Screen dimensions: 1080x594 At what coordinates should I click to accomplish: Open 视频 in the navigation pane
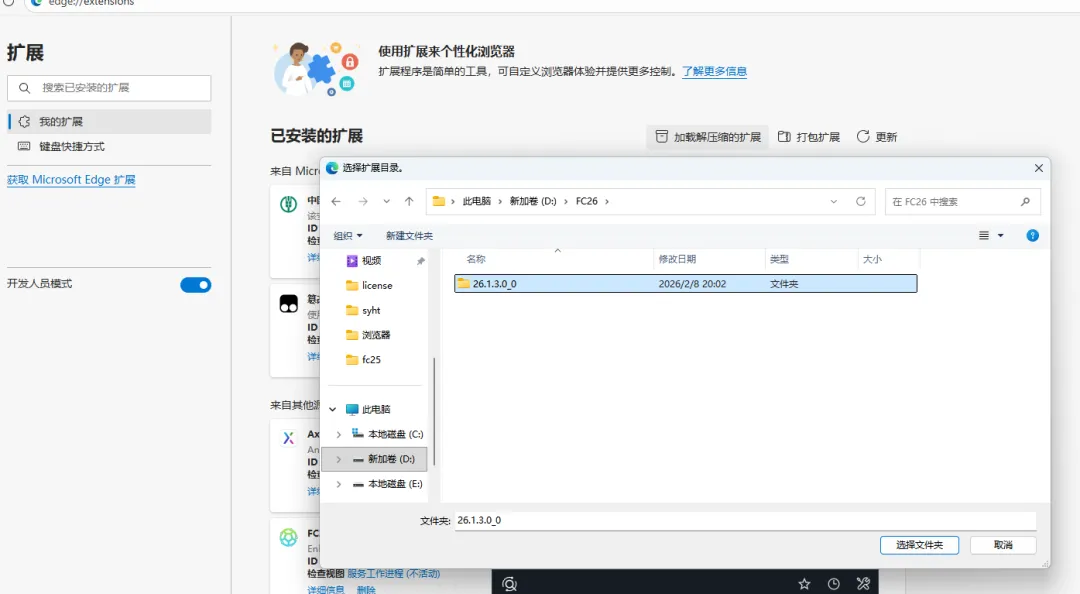coord(371,260)
